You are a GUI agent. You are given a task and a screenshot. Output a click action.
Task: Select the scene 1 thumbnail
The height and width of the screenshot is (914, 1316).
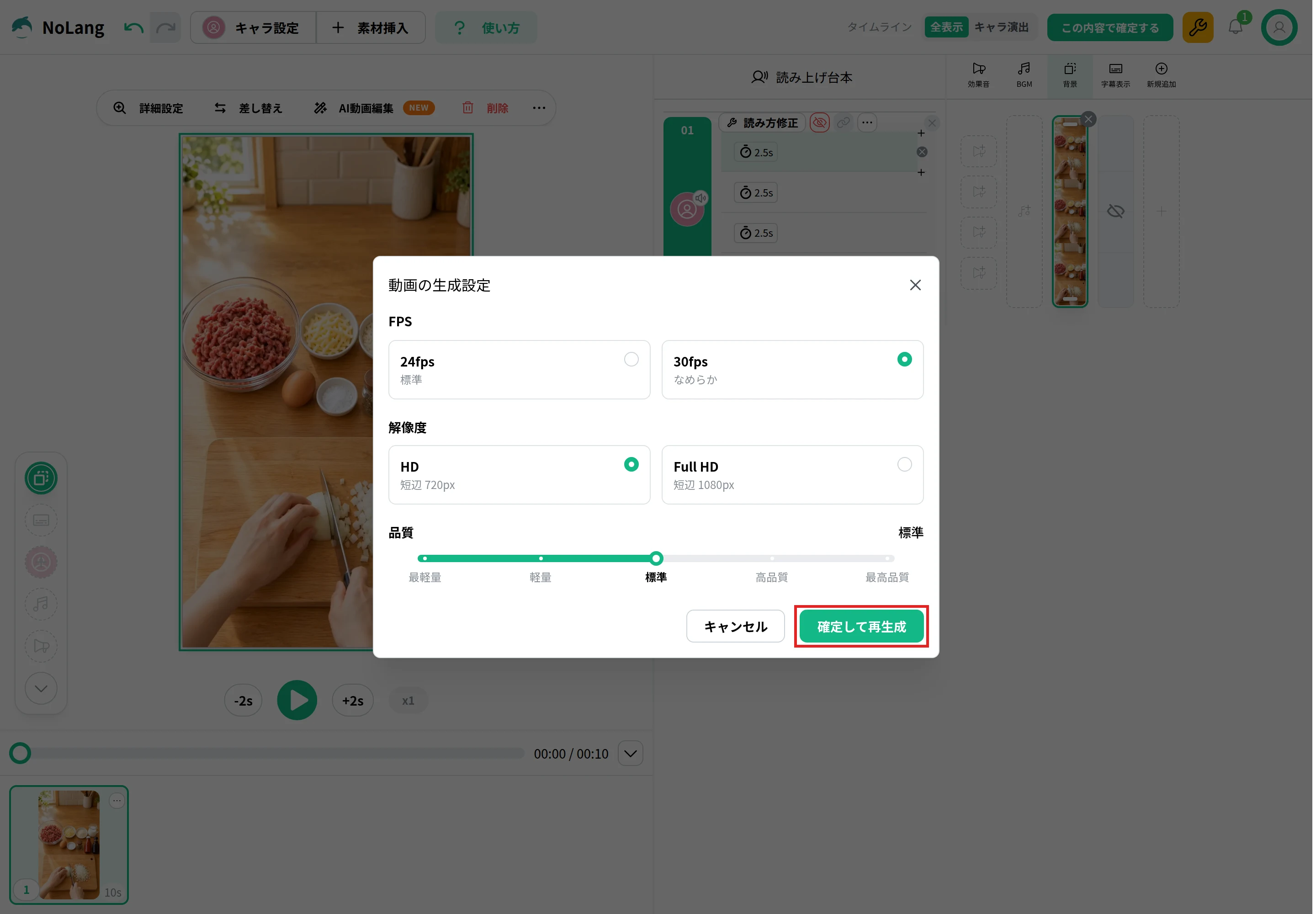point(69,845)
